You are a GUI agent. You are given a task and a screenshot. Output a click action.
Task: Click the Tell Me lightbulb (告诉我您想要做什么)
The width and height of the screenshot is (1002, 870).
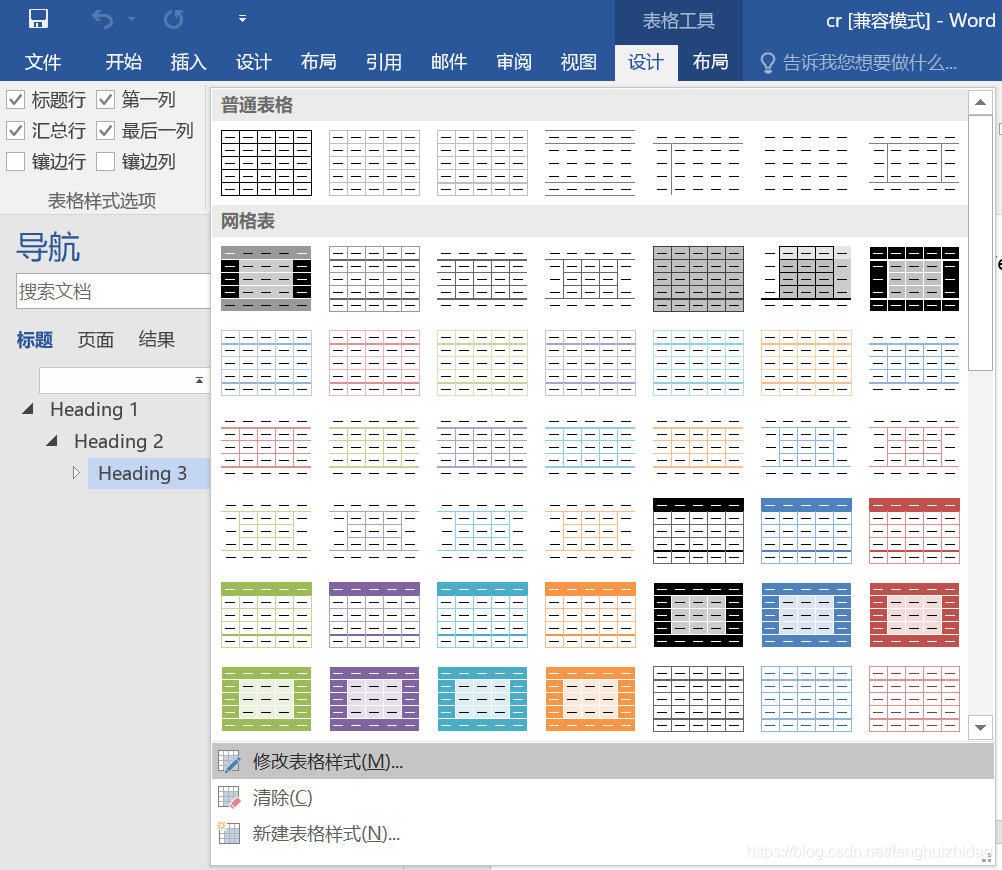pos(767,62)
